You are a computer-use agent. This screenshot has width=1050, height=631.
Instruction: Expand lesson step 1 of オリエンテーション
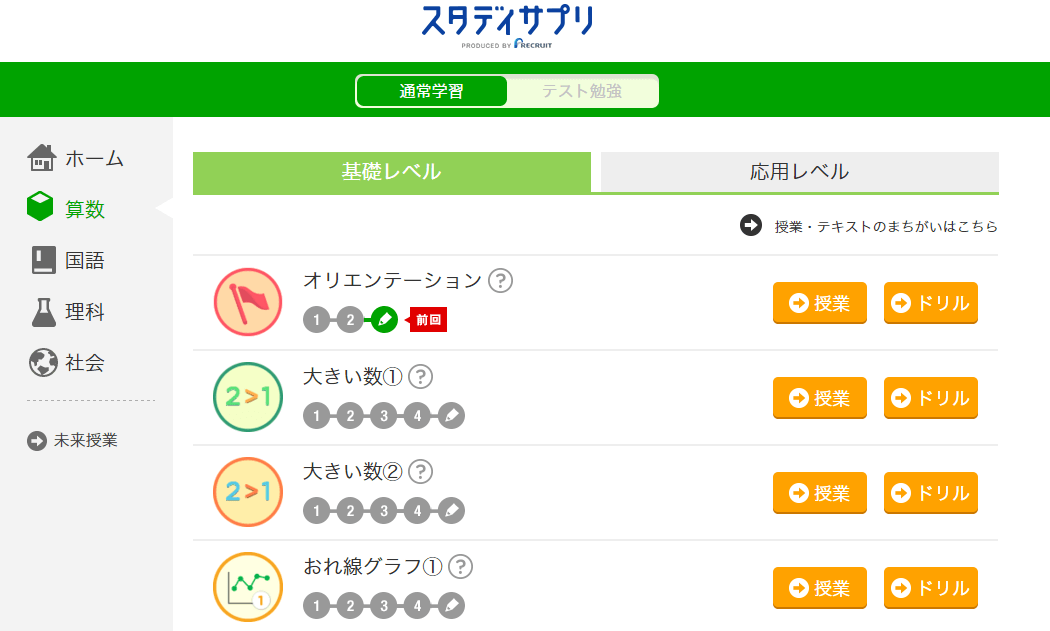click(x=315, y=320)
